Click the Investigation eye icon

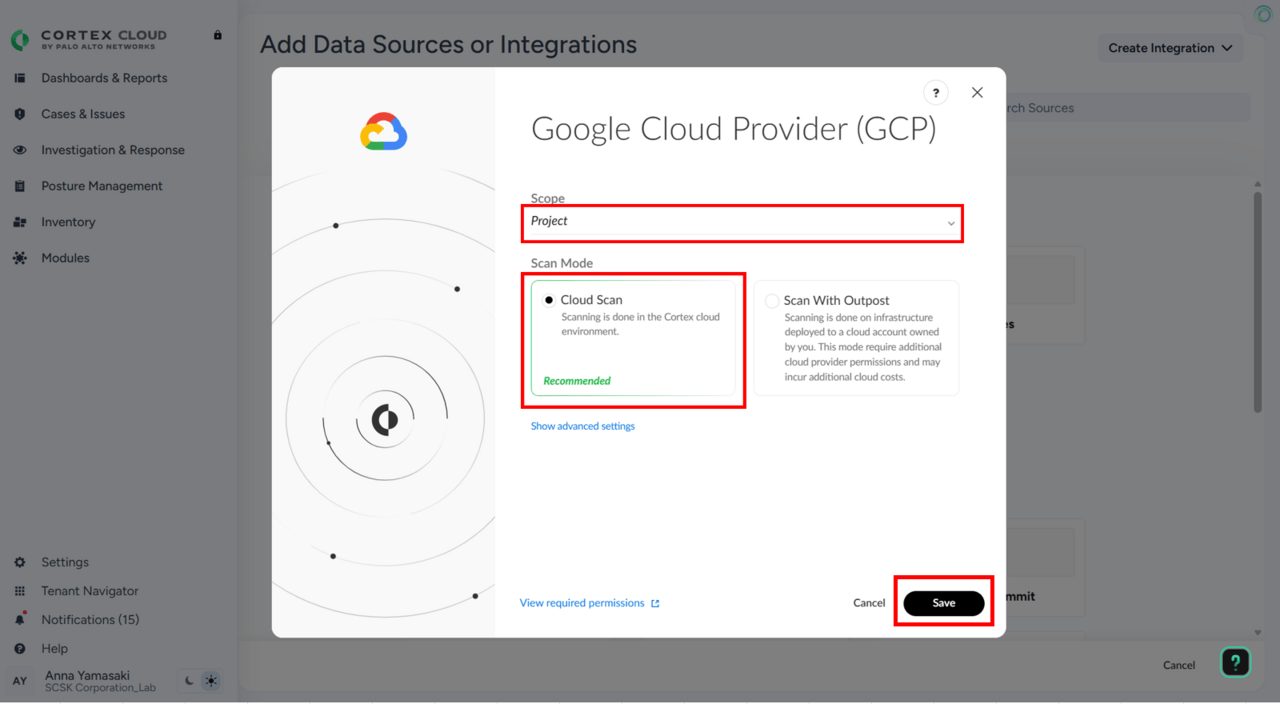pos(20,150)
